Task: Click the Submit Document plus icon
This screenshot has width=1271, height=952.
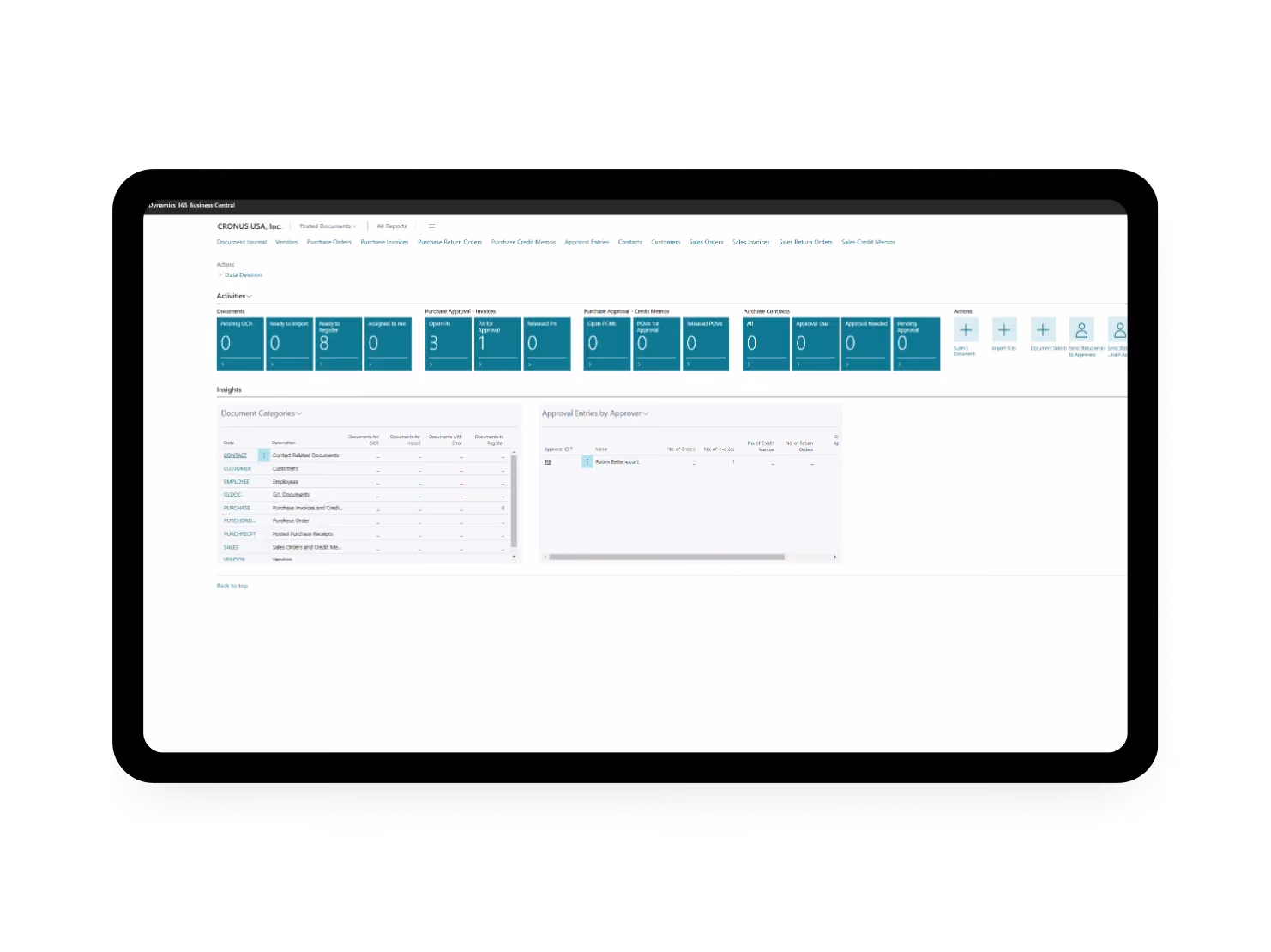Action: (x=966, y=330)
